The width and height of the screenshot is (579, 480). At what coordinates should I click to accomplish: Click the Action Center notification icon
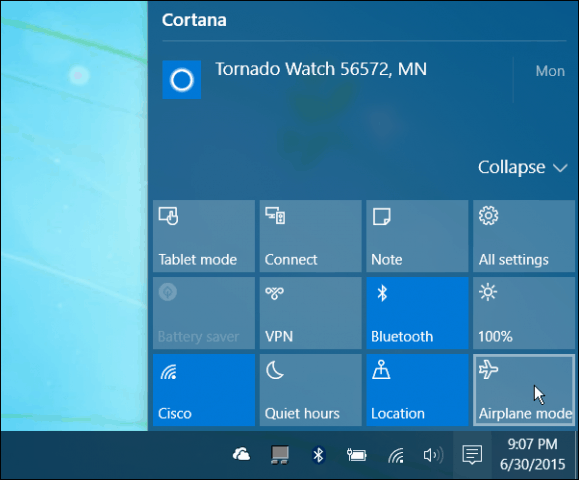pyautogui.click(x=472, y=455)
